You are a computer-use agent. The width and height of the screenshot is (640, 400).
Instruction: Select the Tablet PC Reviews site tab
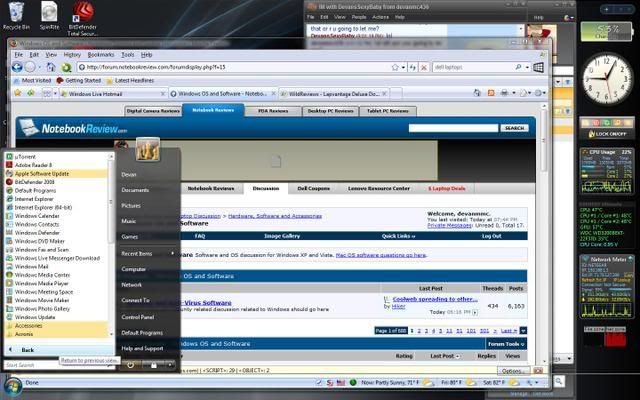coord(388,111)
